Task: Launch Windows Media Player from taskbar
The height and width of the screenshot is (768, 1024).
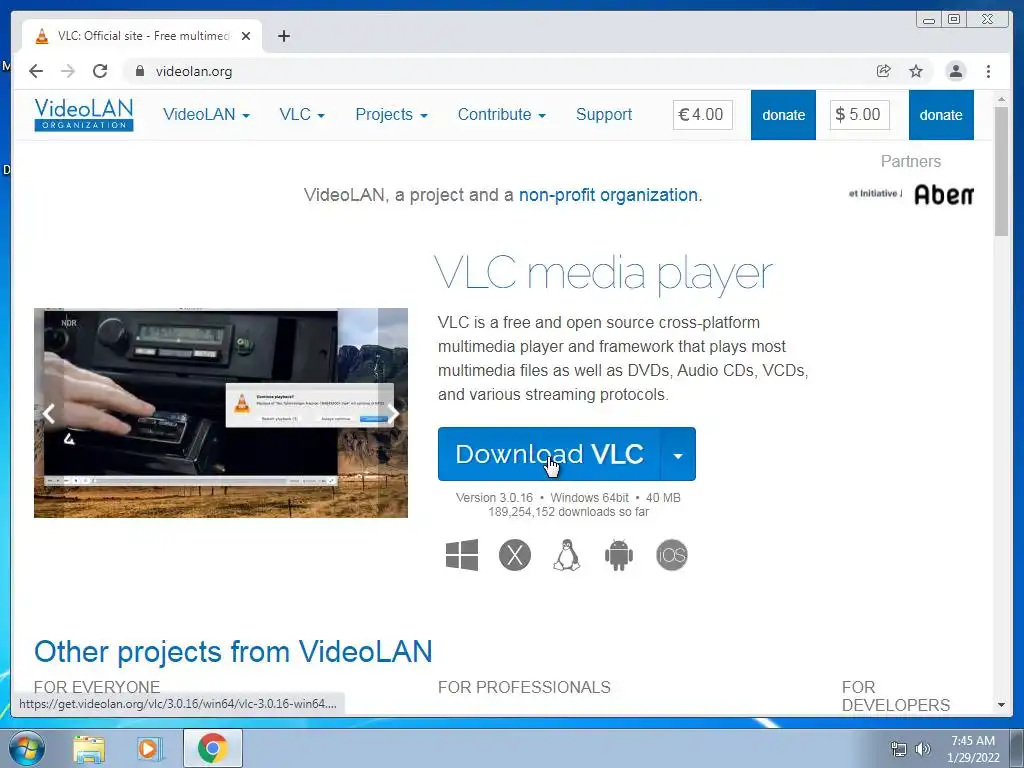Action: (x=150, y=748)
